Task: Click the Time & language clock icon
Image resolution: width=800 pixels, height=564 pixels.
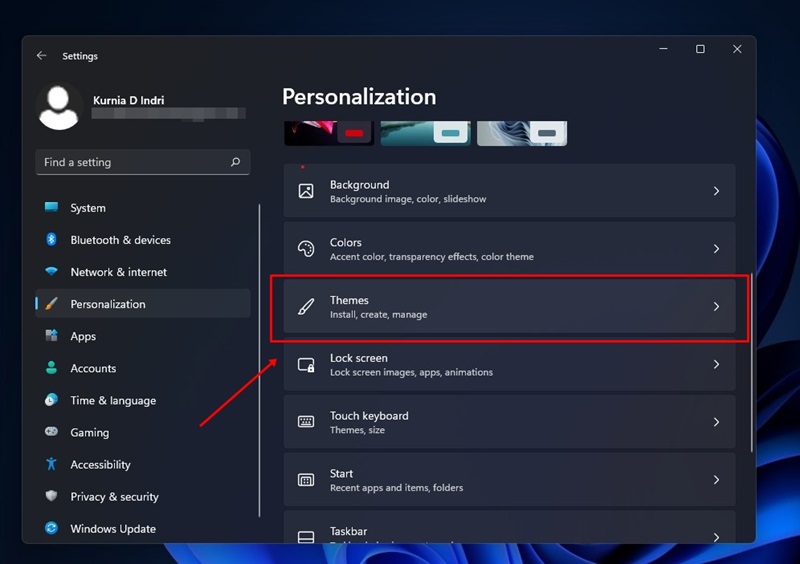Action: (x=51, y=400)
